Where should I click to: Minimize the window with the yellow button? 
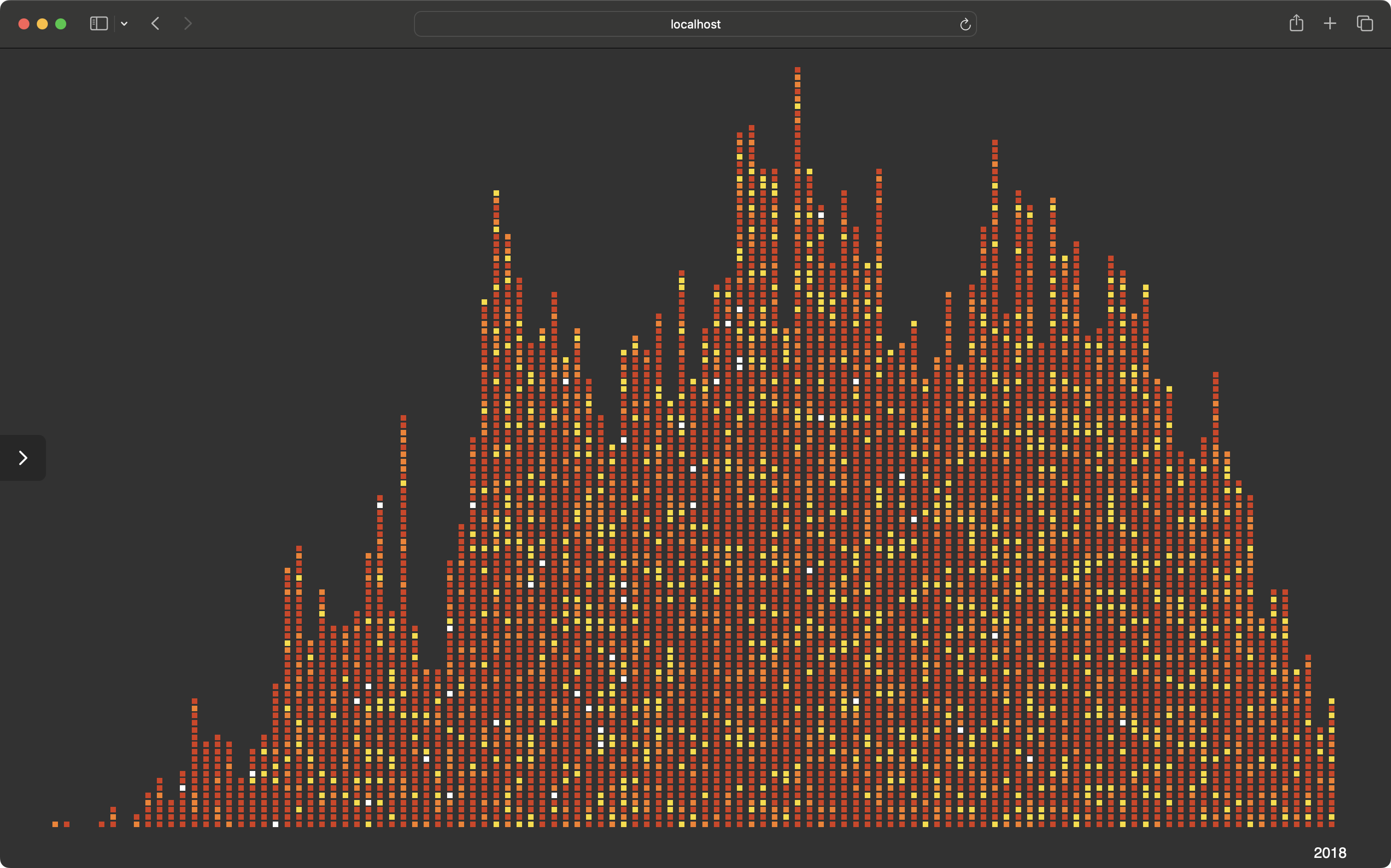pyautogui.click(x=42, y=23)
